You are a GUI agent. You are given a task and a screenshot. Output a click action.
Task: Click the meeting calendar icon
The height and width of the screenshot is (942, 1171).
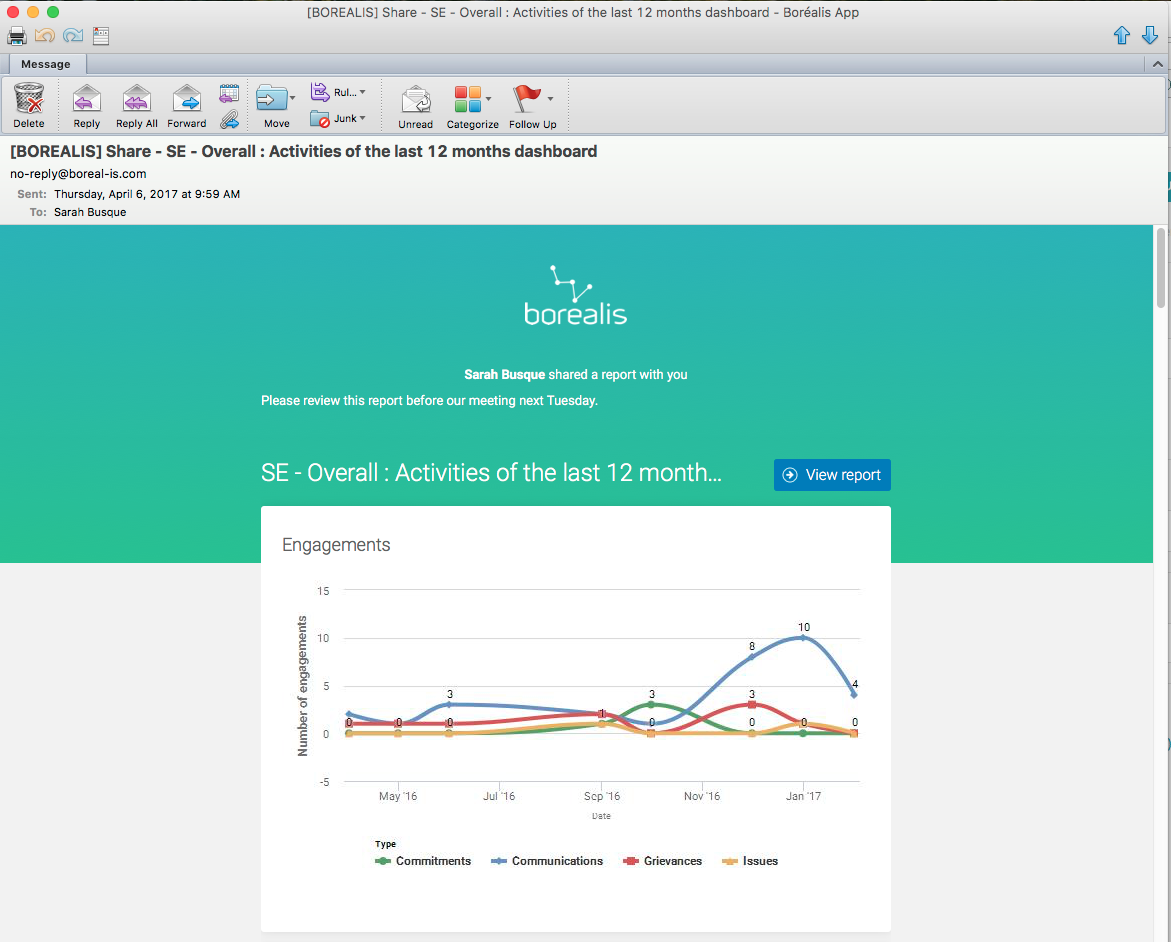click(229, 93)
